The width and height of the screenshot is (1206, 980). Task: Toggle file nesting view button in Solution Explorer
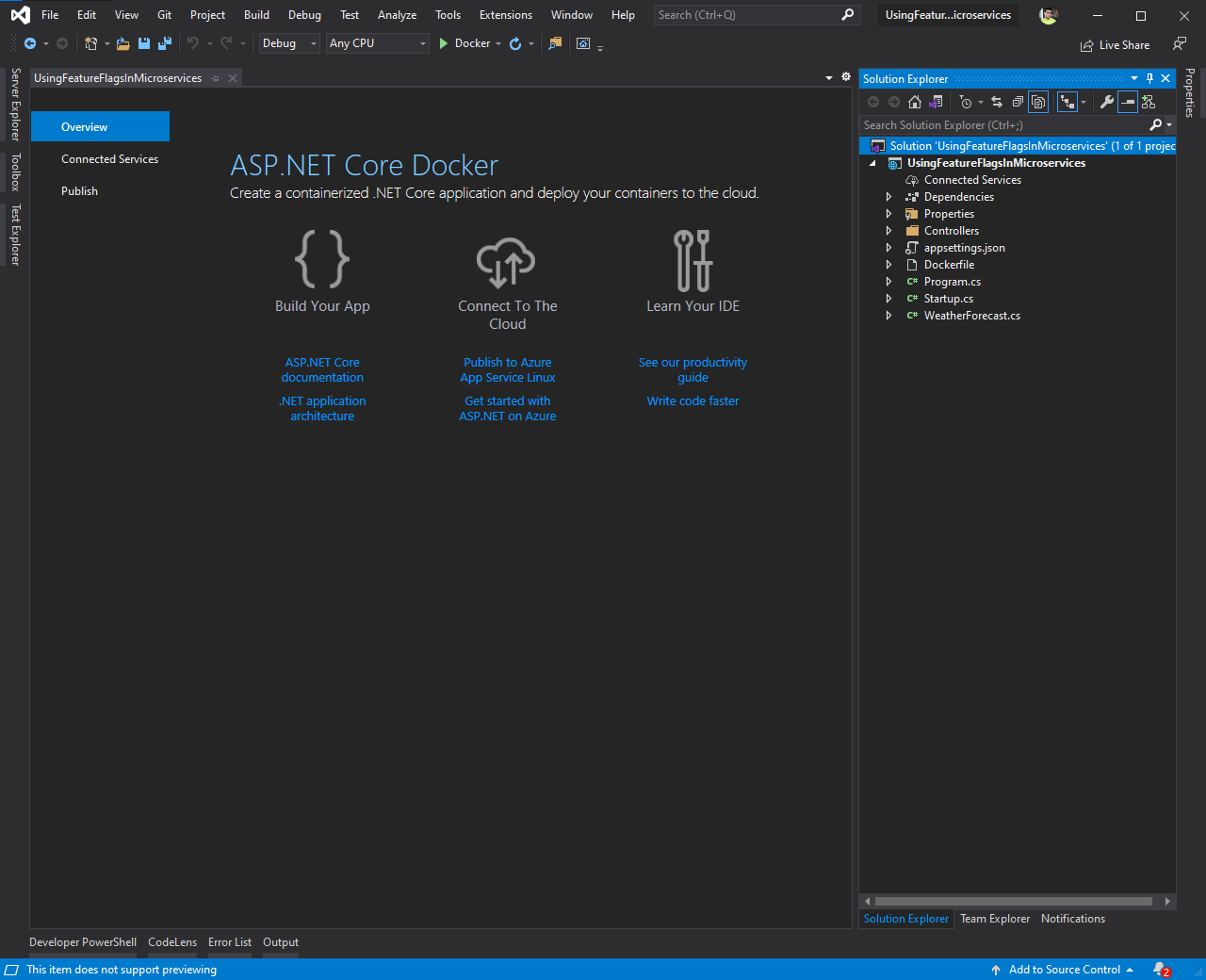coord(1067,102)
